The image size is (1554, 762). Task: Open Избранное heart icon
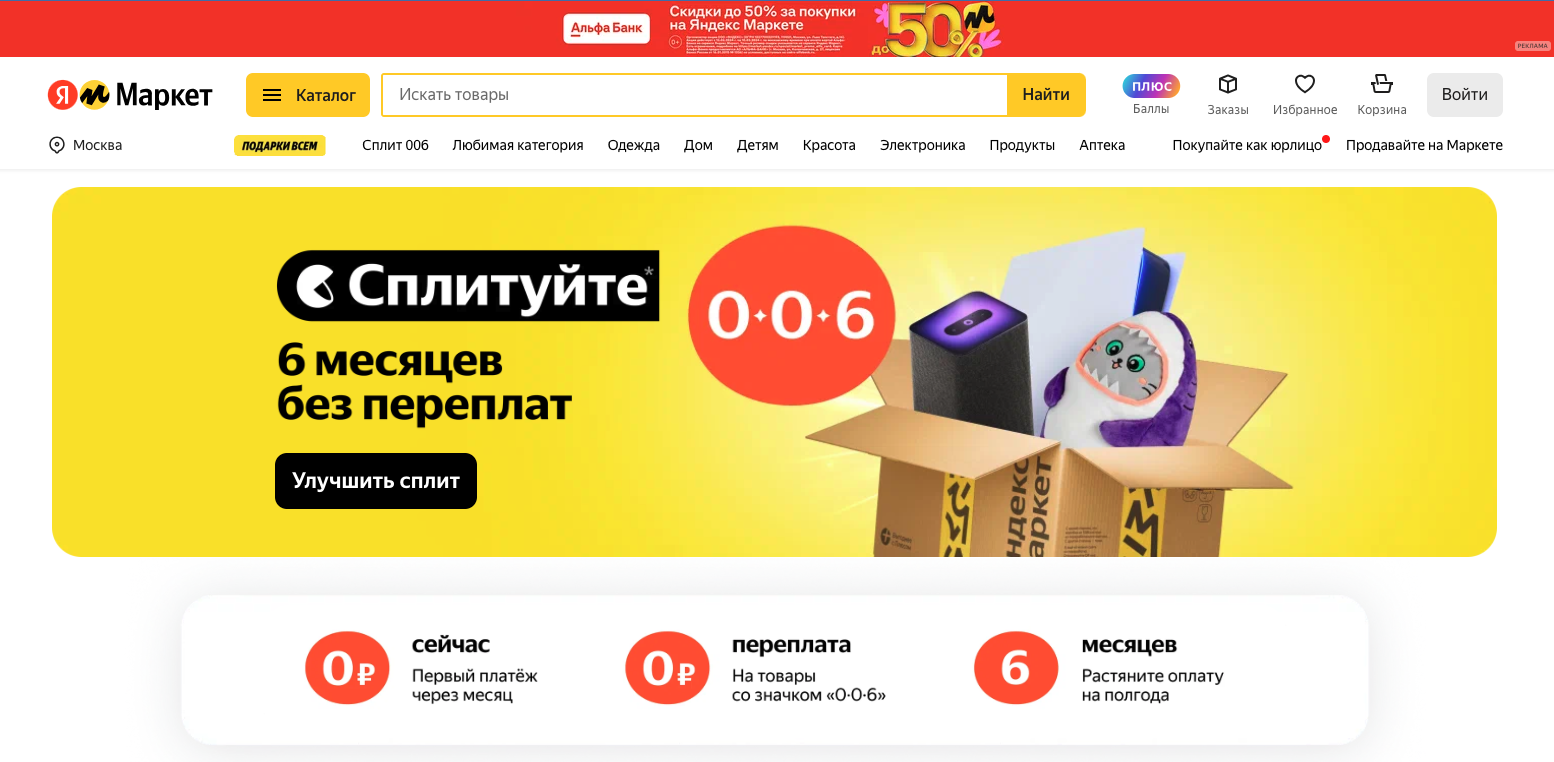pos(1305,84)
